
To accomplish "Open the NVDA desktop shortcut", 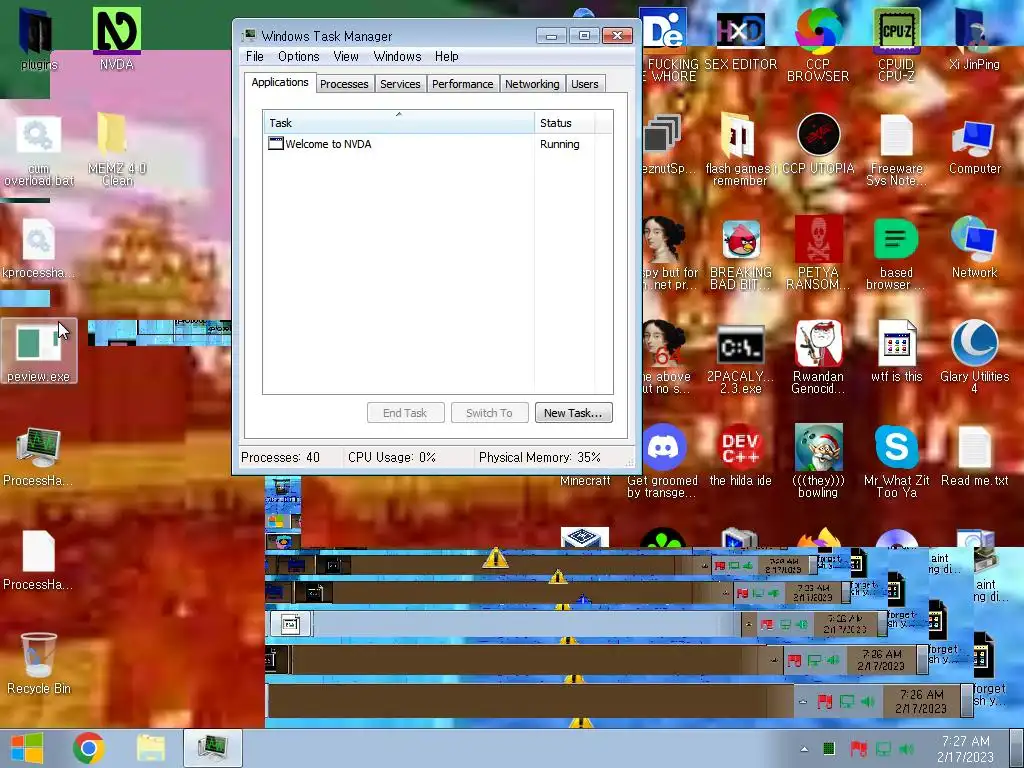I will tap(117, 39).
